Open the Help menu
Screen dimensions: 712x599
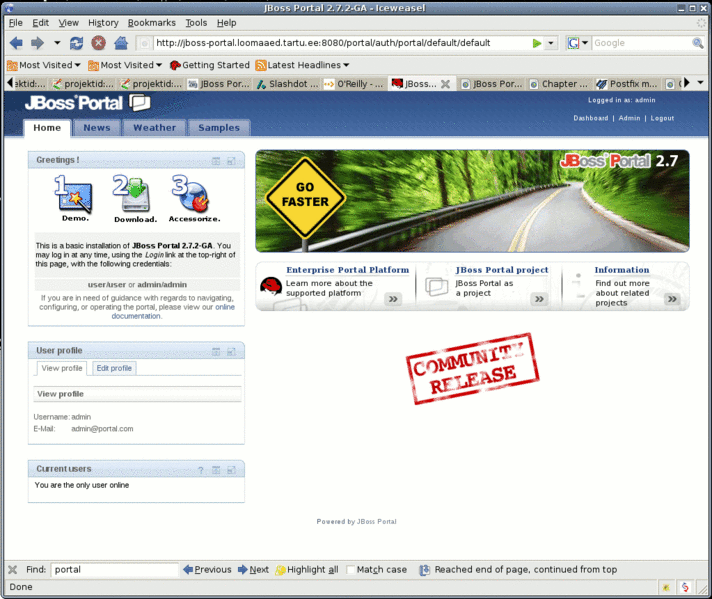(226, 23)
